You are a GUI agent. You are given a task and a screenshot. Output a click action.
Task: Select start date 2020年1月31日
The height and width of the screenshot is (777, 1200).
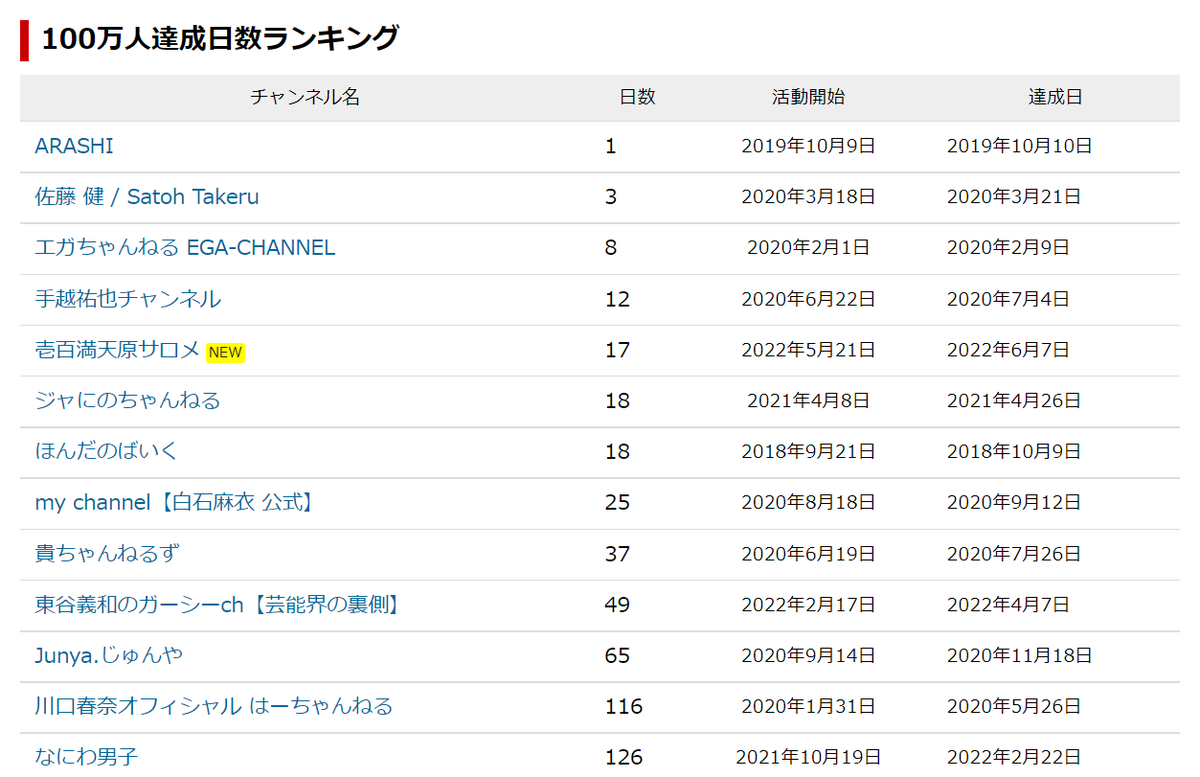[809, 707]
